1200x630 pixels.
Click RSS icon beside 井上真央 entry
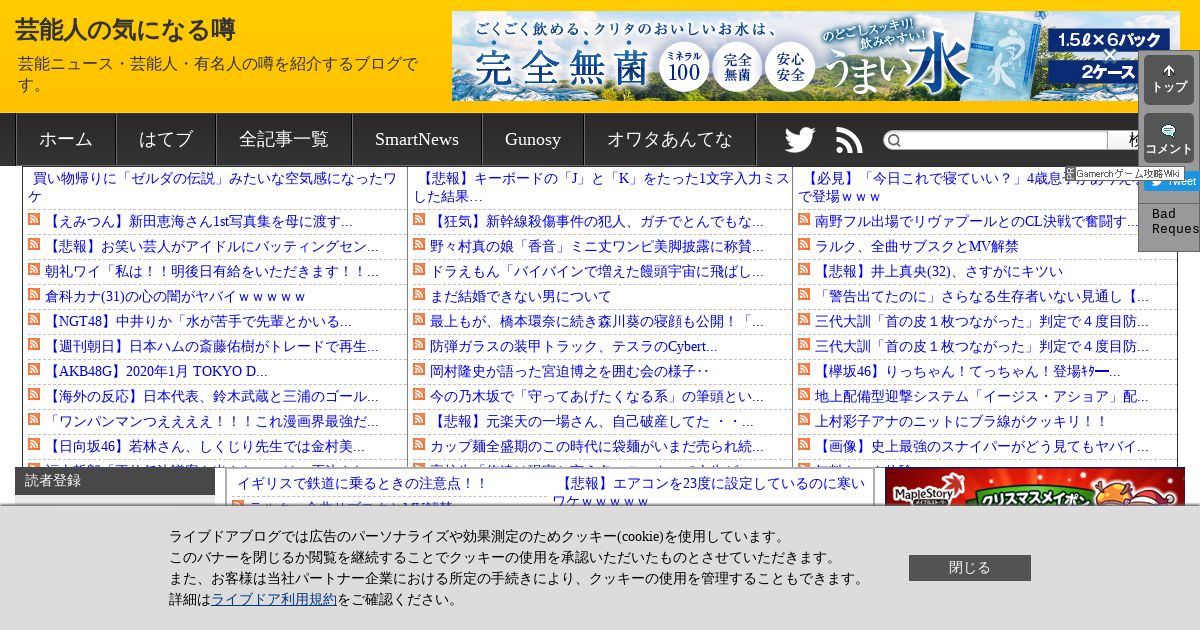click(805, 270)
